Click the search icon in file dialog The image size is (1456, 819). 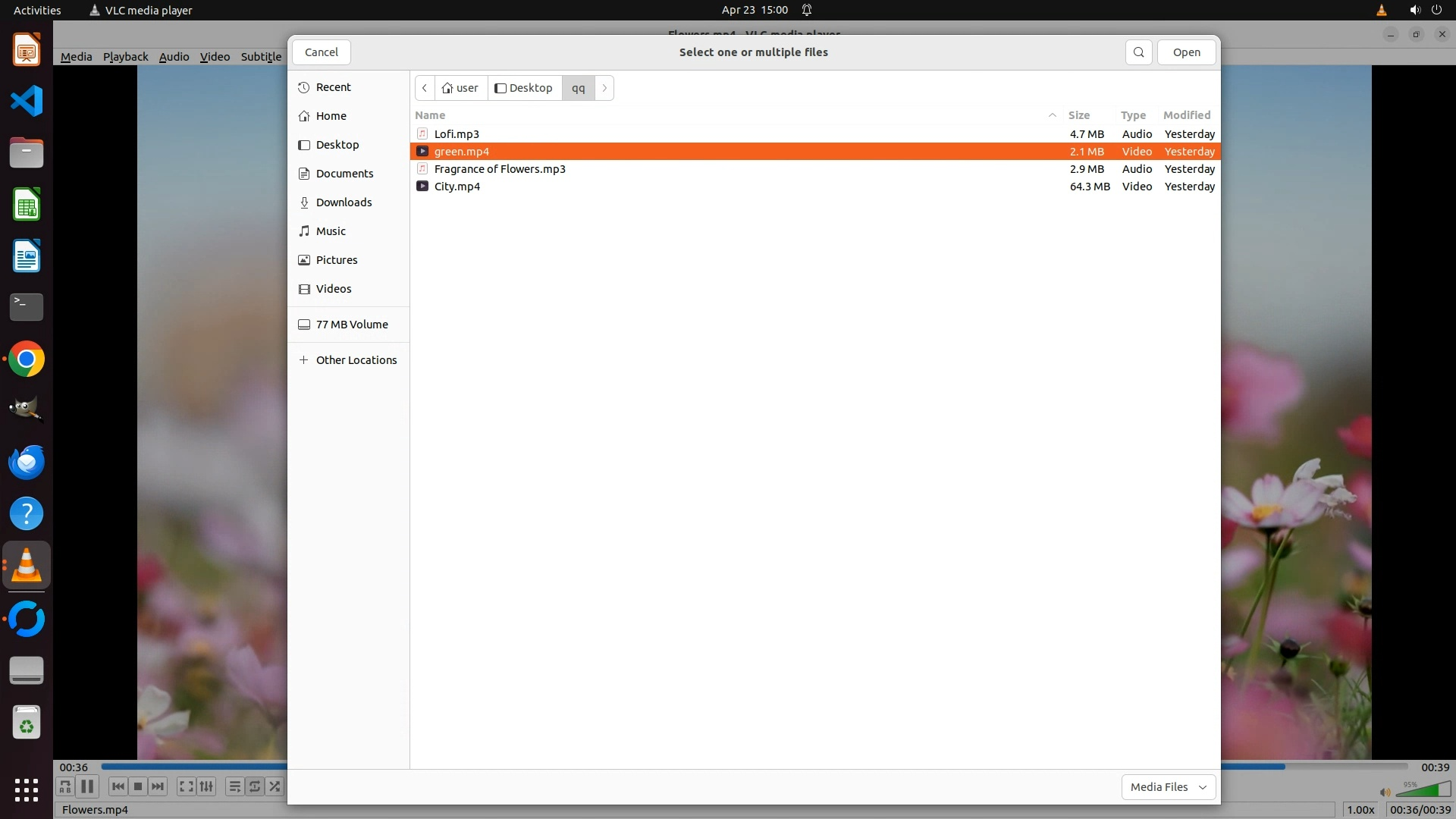point(1138,52)
